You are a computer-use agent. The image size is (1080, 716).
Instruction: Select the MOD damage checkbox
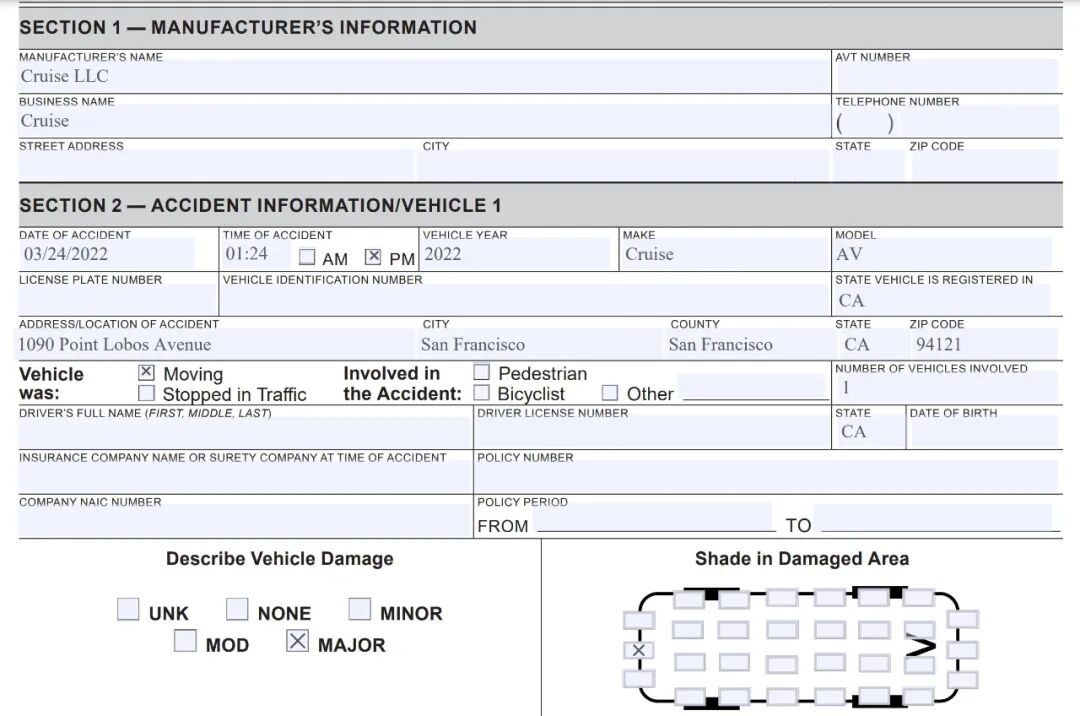[x=185, y=641]
